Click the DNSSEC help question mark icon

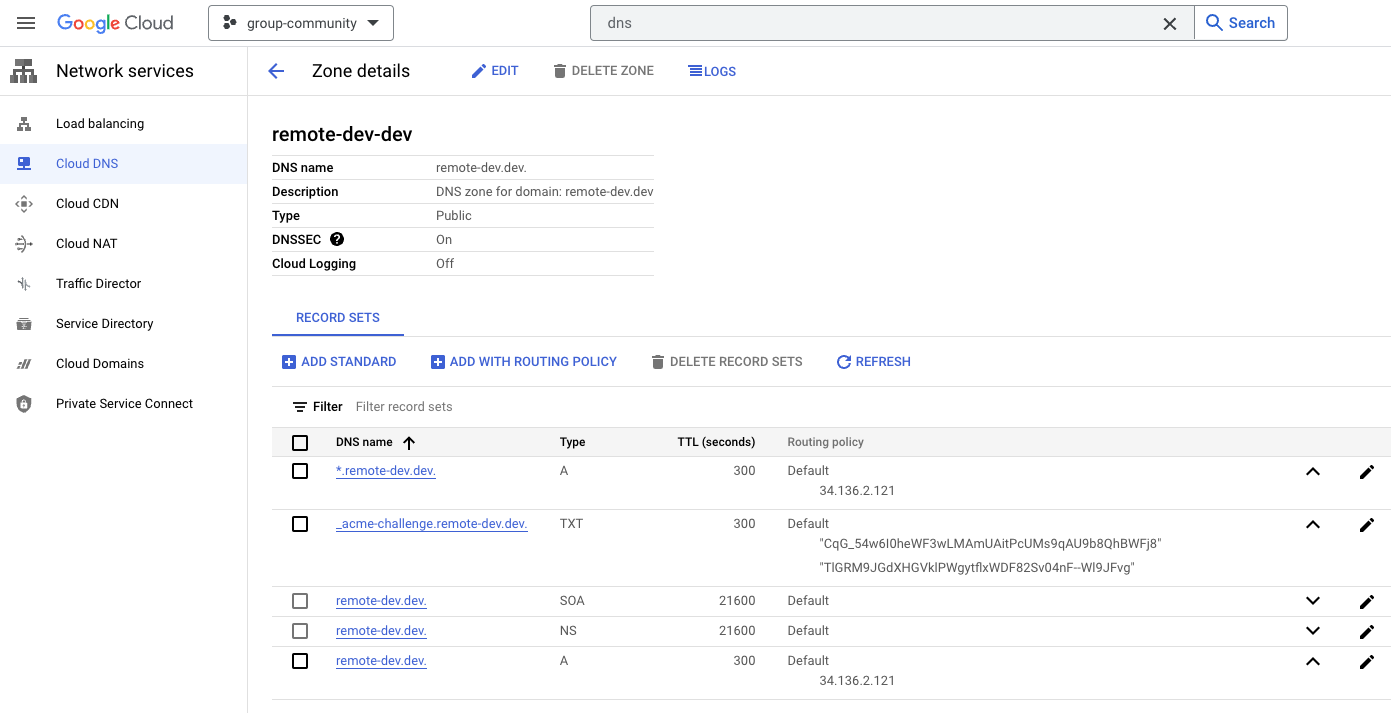337,239
